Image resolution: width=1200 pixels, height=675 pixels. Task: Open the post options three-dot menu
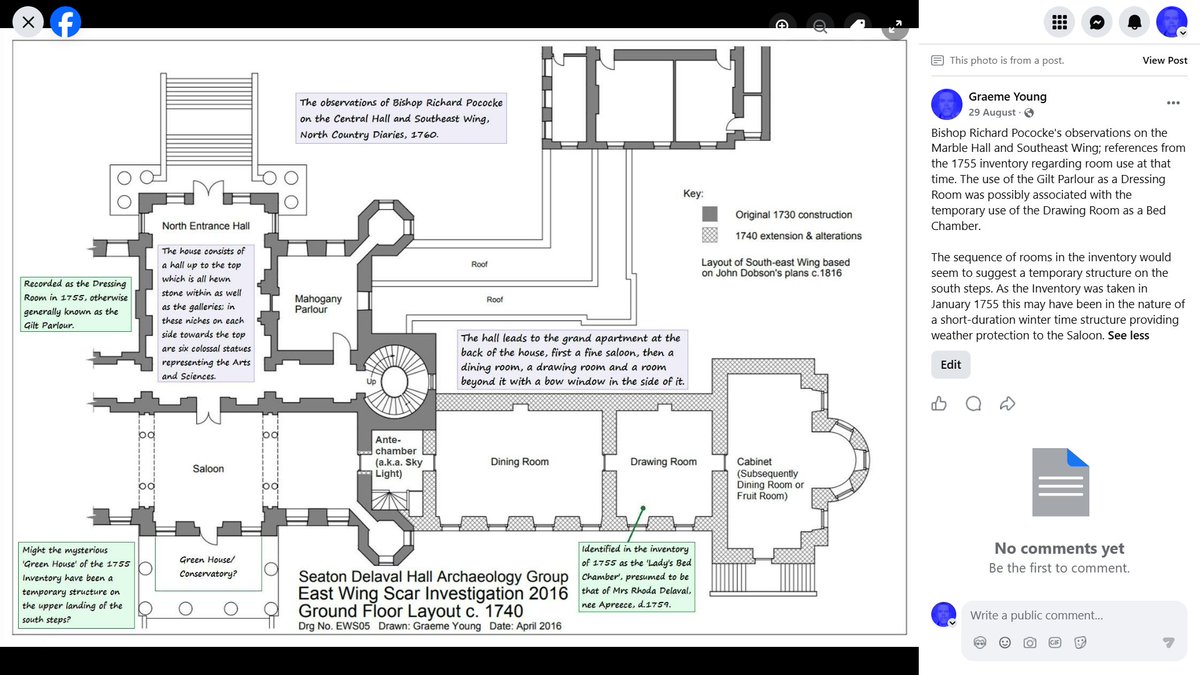click(1173, 103)
